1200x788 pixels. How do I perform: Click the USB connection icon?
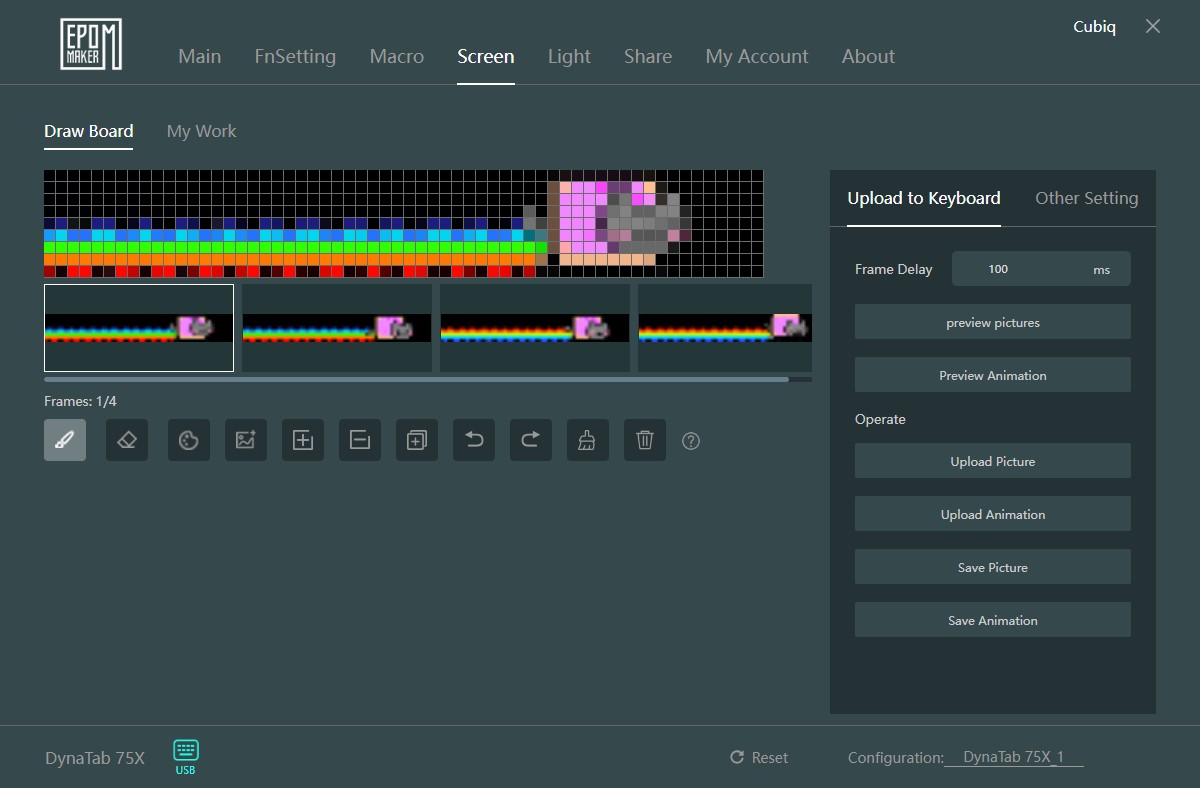click(186, 757)
